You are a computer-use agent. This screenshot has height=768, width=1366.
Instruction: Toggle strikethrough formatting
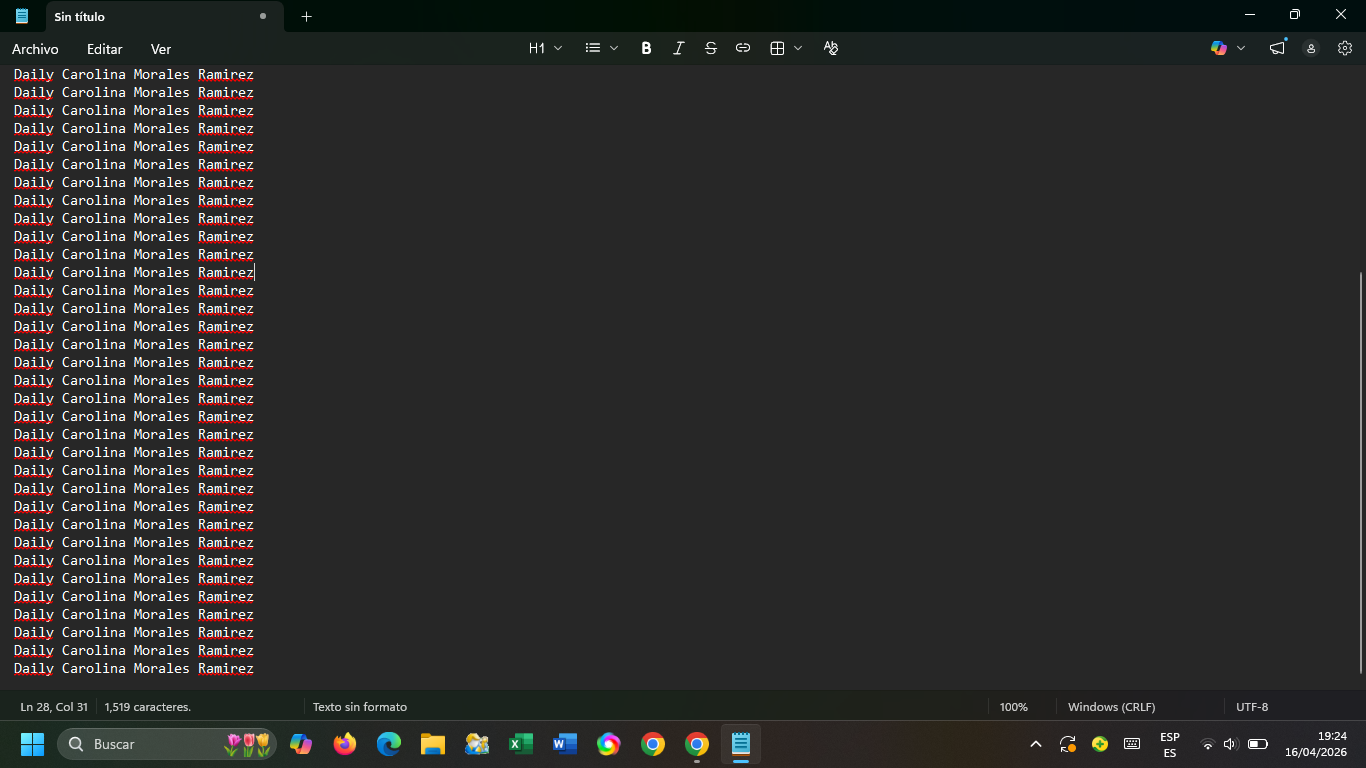click(x=710, y=48)
